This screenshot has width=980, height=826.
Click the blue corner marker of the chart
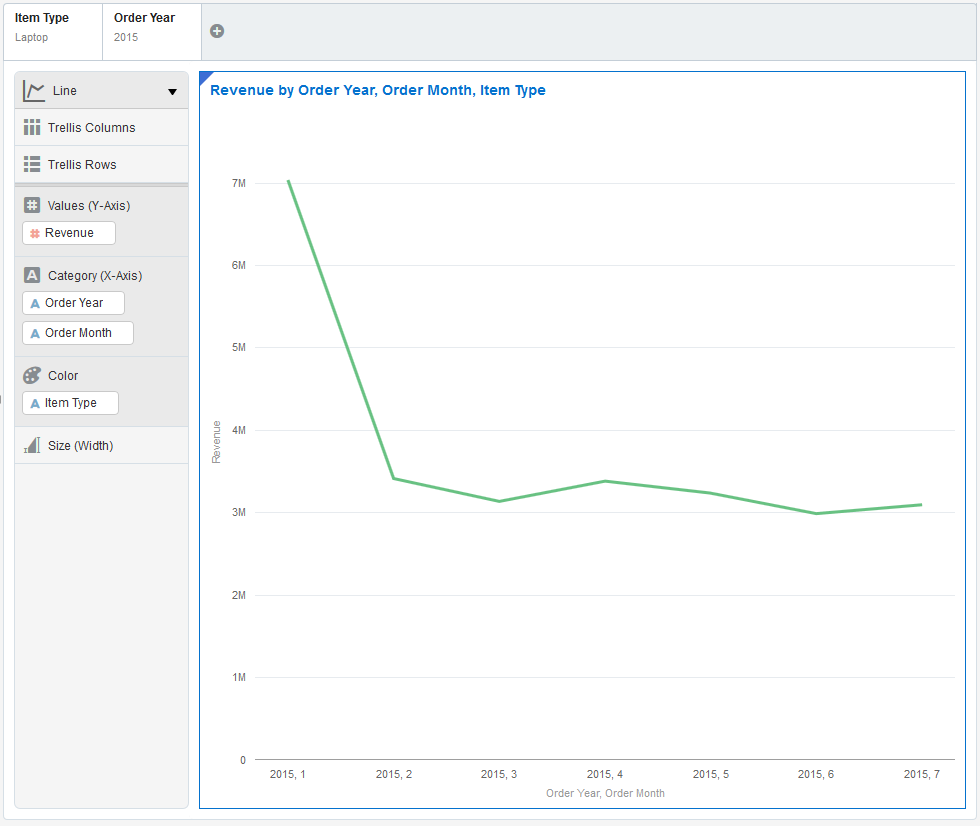pyautogui.click(x=204, y=77)
